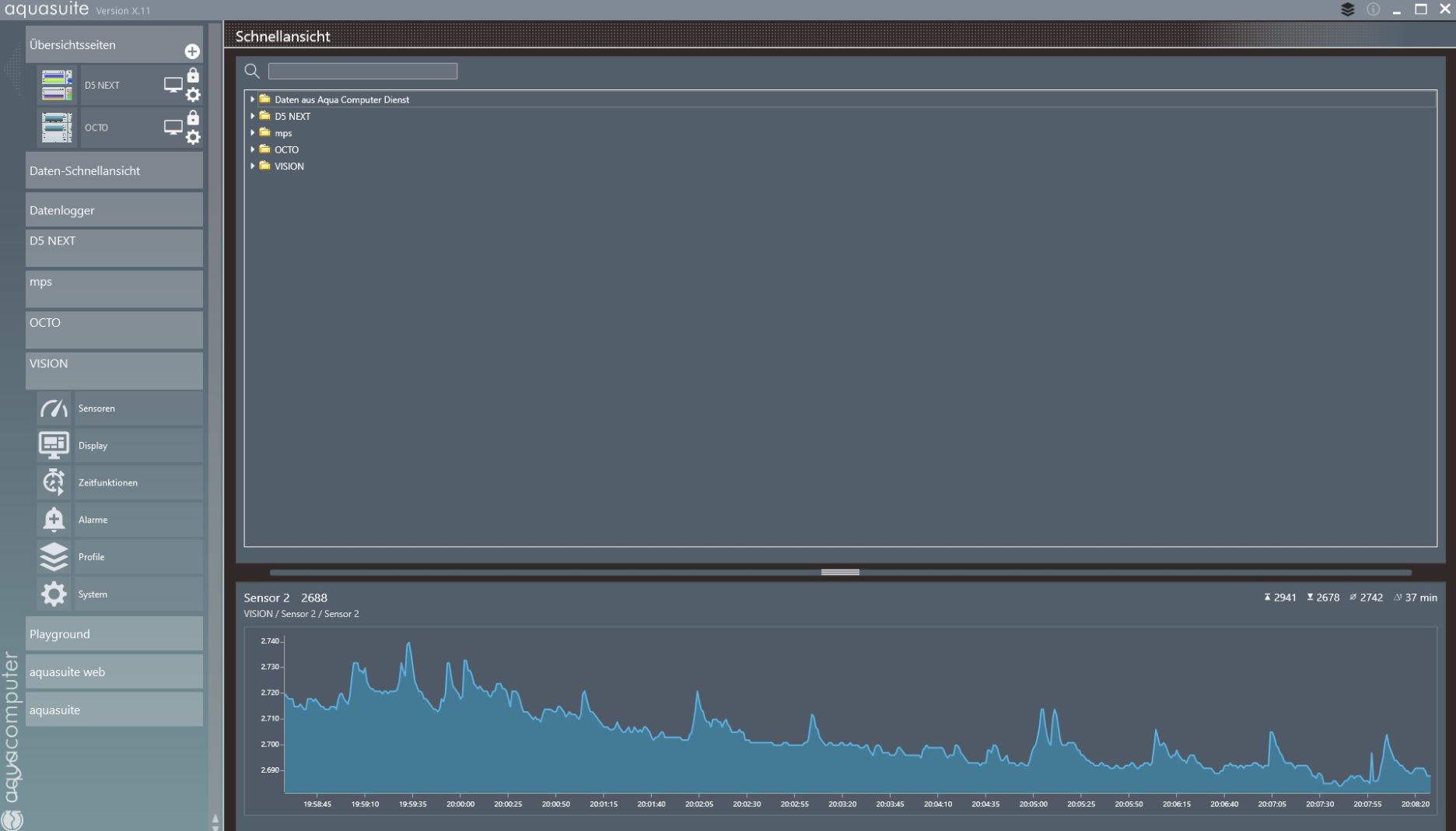Toggle desktop mode for OCTO page
The width and height of the screenshot is (1456, 831).
tap(173, 127)
